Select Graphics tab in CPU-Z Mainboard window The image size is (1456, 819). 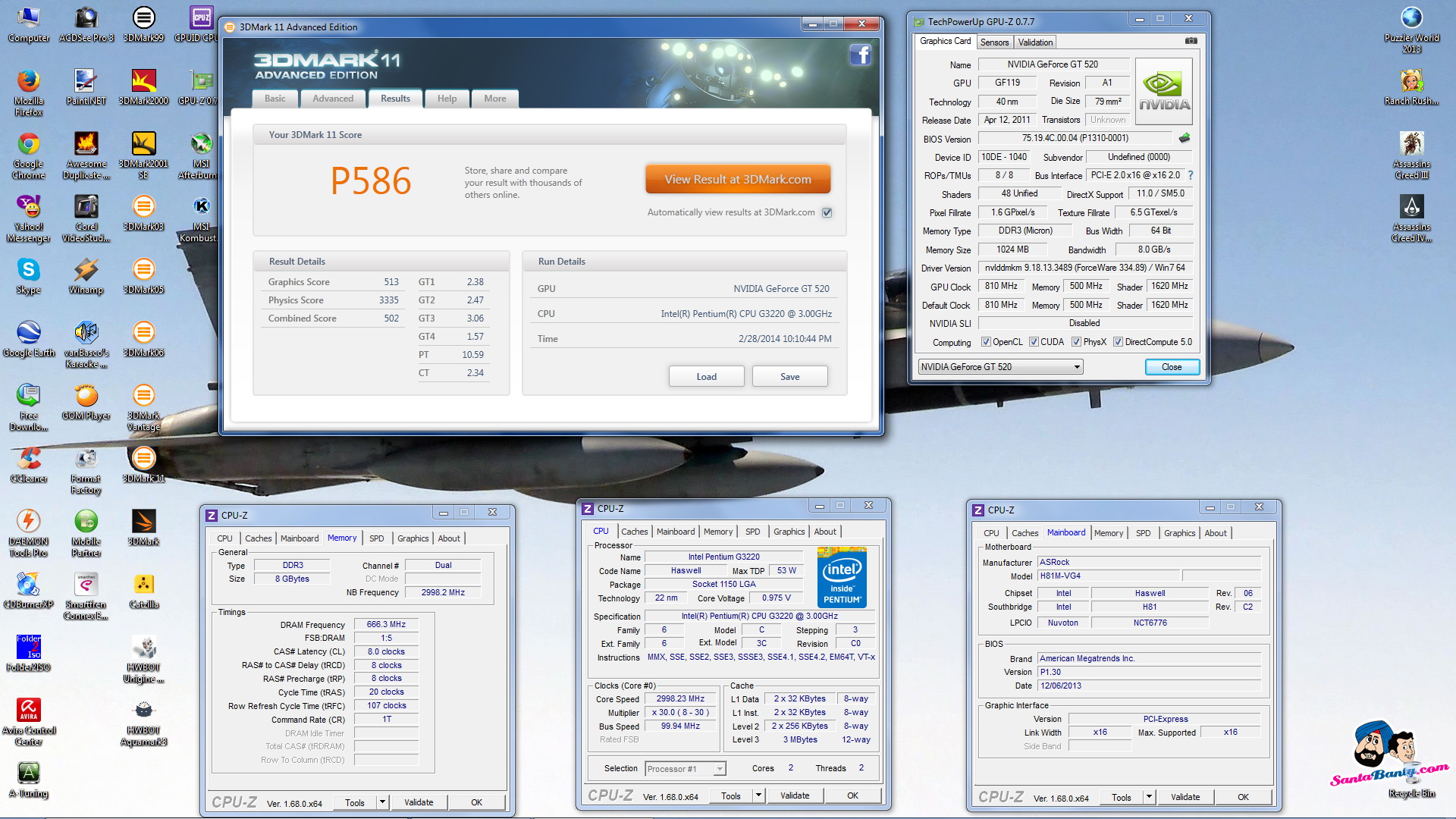click(1179, 533)
